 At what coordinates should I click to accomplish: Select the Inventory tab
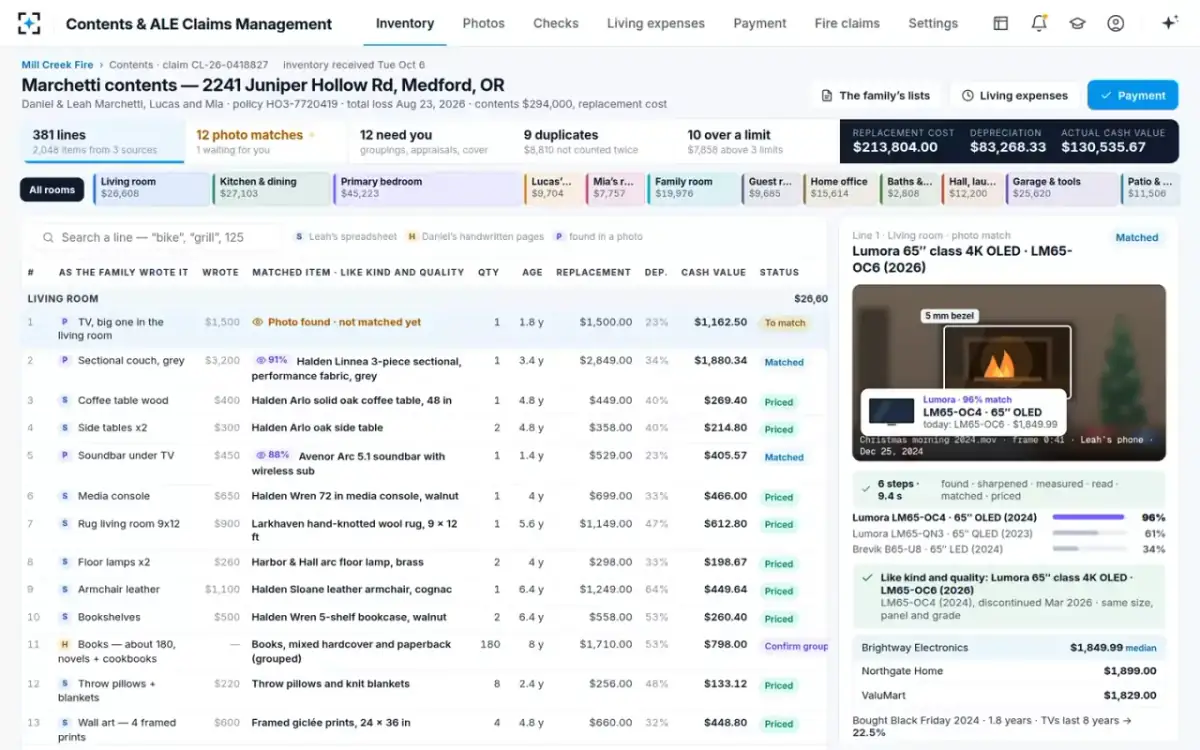point(405,23)
